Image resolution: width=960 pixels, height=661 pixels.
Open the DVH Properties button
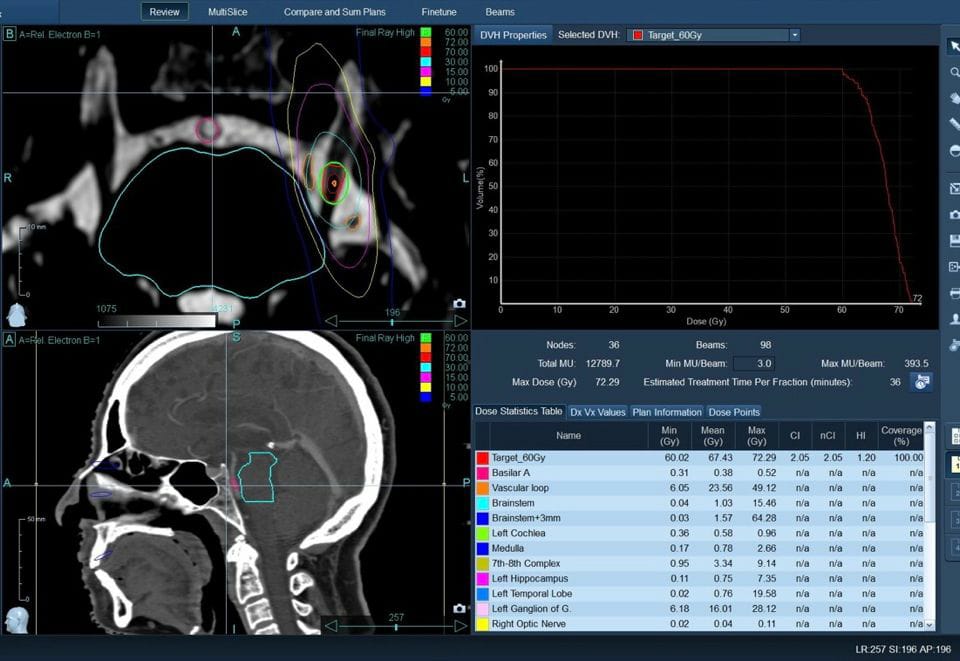(513, 35)
